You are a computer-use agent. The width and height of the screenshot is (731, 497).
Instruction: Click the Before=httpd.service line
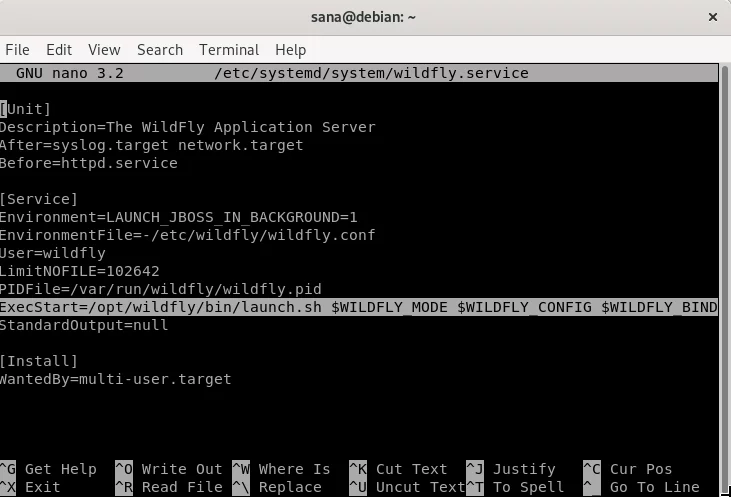pos(89,163)
